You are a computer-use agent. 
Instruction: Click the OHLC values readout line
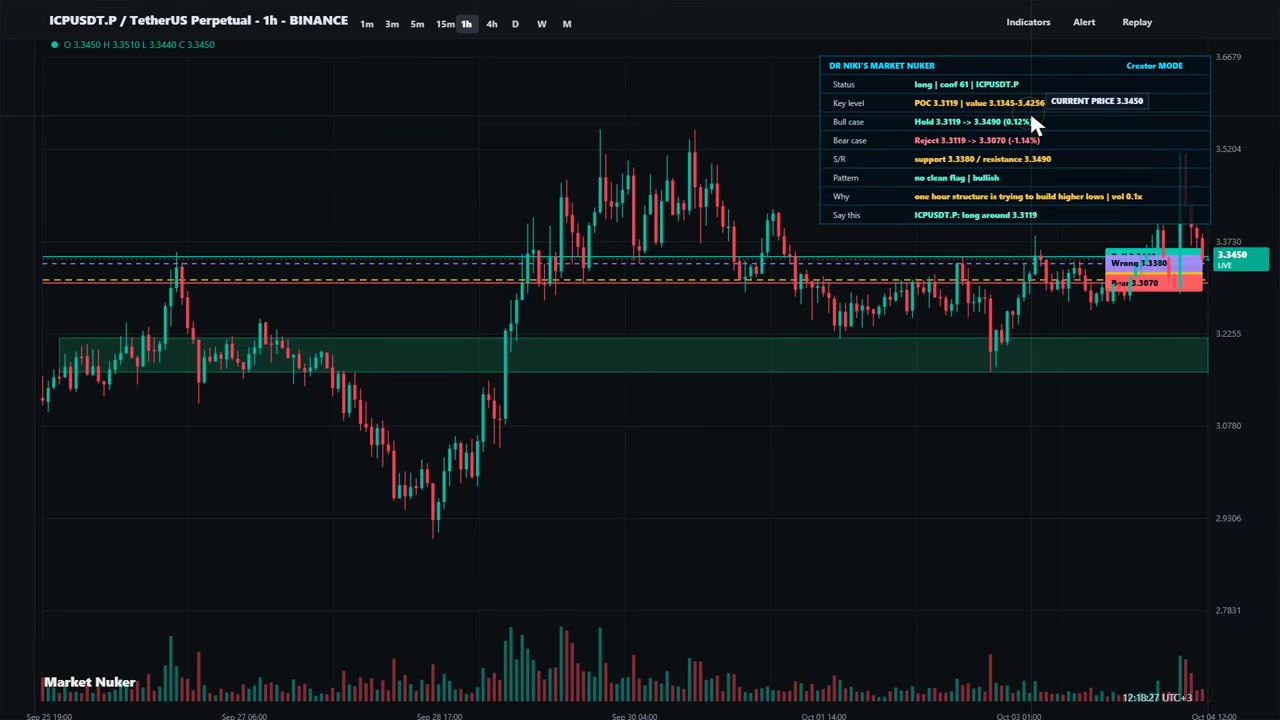(139, 44)
